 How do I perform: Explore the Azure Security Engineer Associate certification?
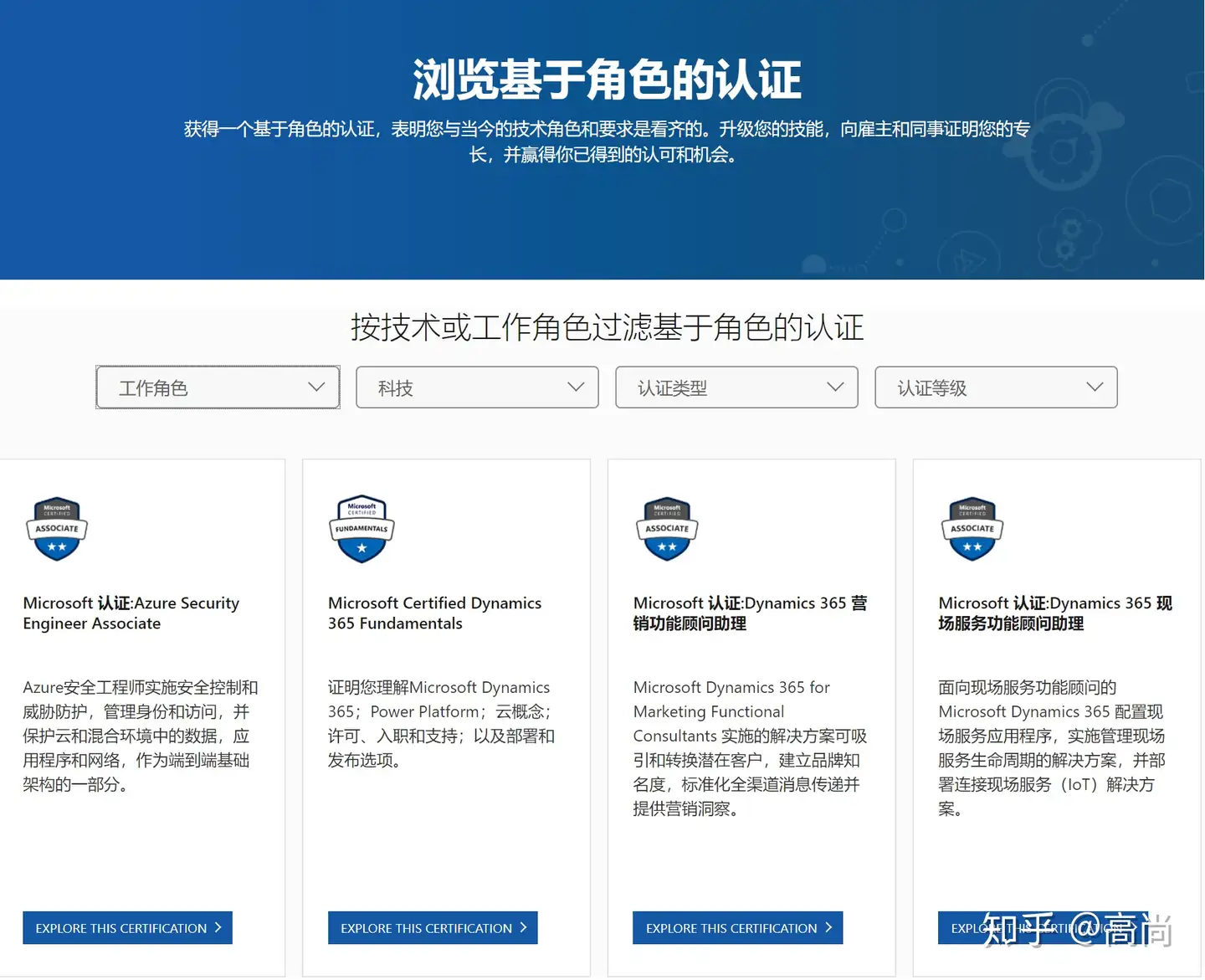point(127,927)
